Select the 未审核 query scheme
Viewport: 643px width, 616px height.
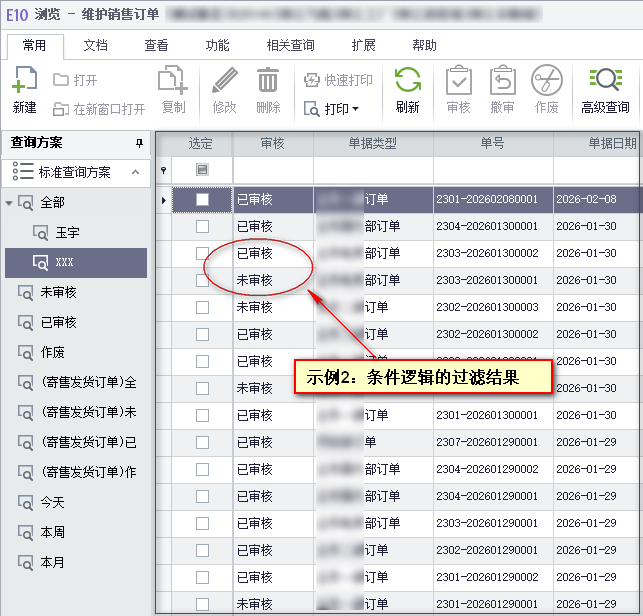click(58, 292)
